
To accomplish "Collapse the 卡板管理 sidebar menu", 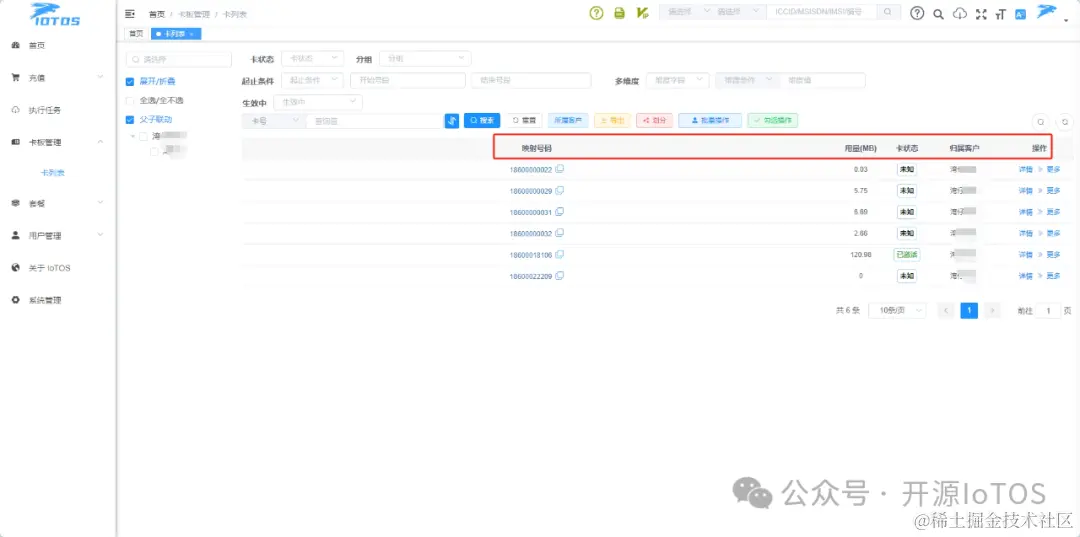I will [58, 143].
